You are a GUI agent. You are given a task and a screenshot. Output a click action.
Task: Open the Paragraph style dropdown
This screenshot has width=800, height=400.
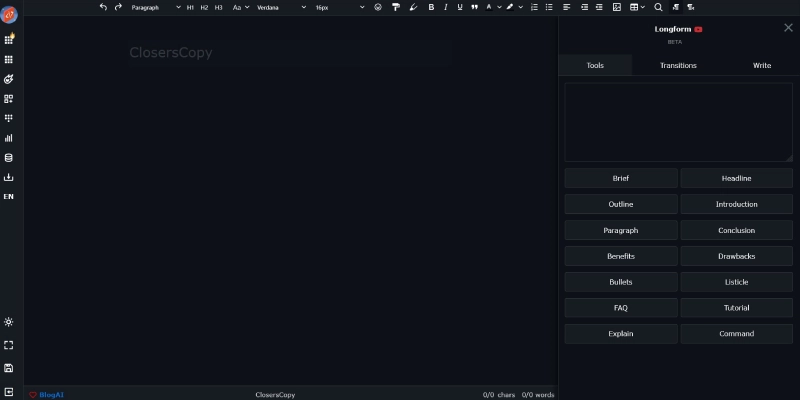156,7
